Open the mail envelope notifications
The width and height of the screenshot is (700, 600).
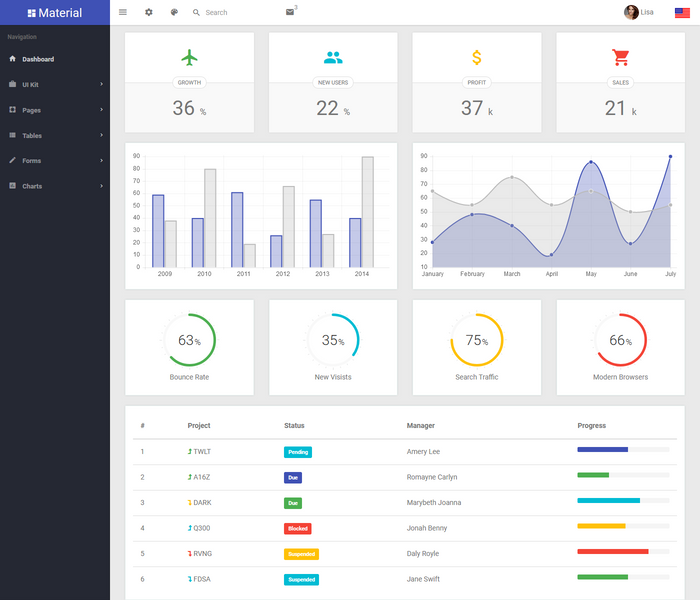point(290,12)
